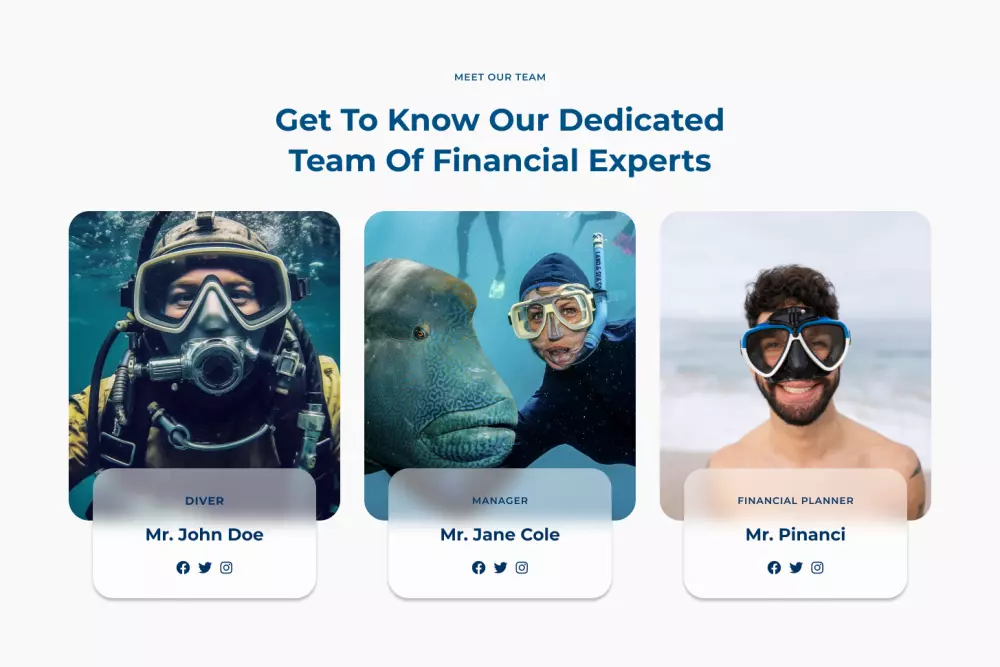
Task: Click the snorkeler with fish photo
Action: 500,341
